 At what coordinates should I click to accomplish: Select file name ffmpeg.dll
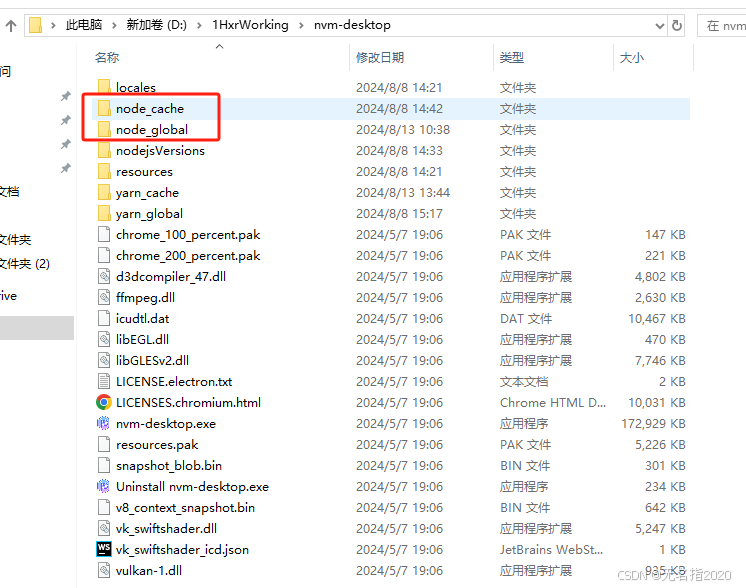pos(145,297)
